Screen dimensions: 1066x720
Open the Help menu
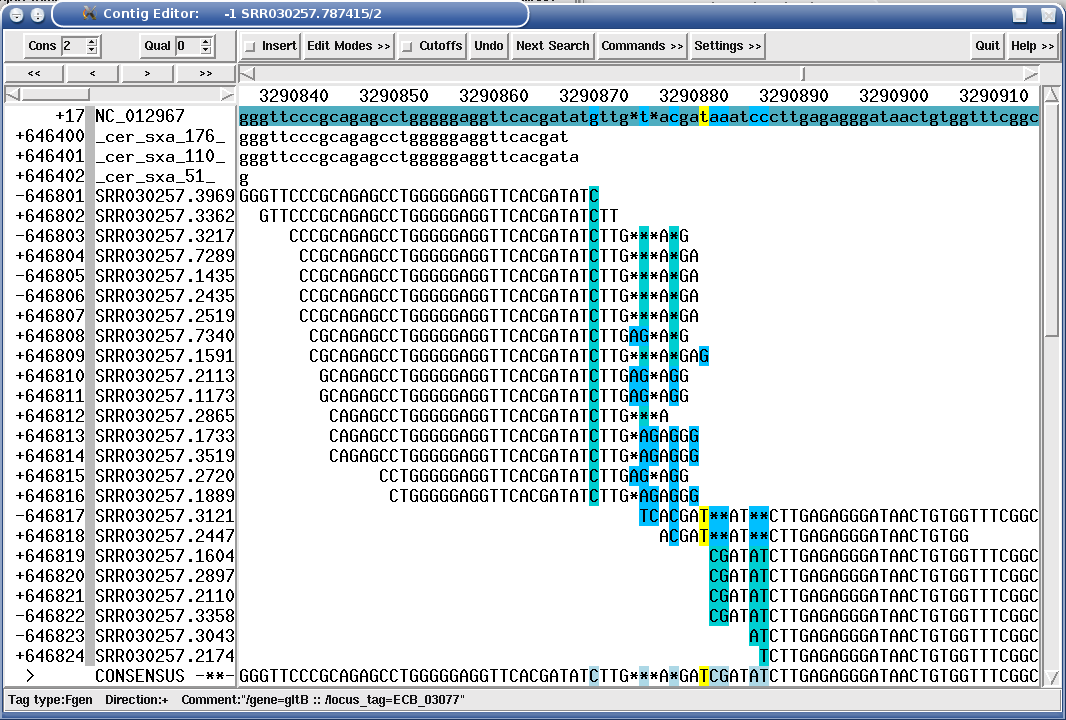click(x=1032, y=46)
